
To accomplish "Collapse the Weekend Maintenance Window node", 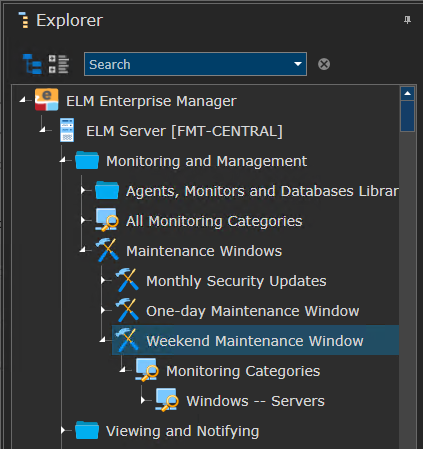I will coord(103,340).
